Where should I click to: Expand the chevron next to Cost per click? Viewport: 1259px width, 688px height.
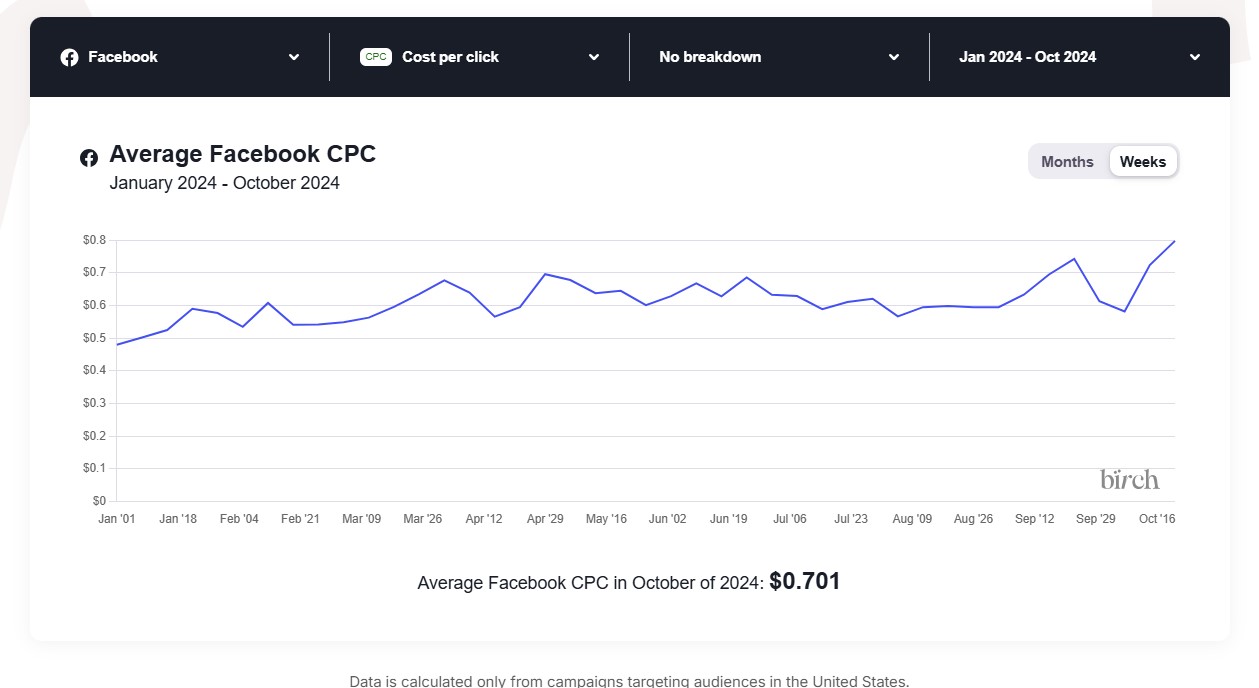(594, 57)
